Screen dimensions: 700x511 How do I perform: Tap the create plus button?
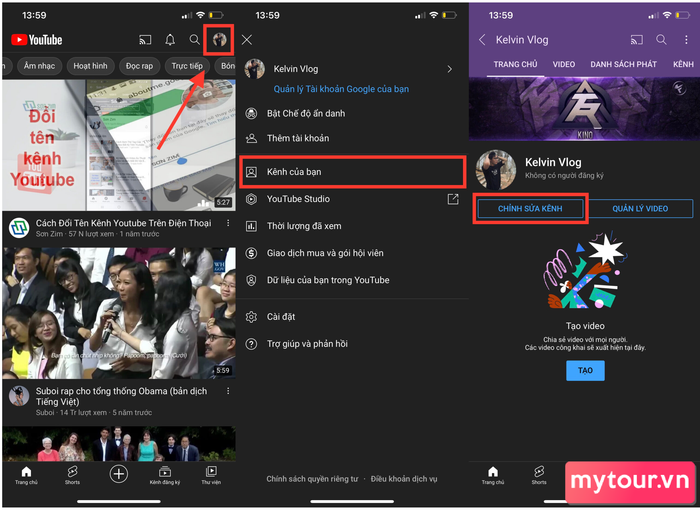(119, 474)
